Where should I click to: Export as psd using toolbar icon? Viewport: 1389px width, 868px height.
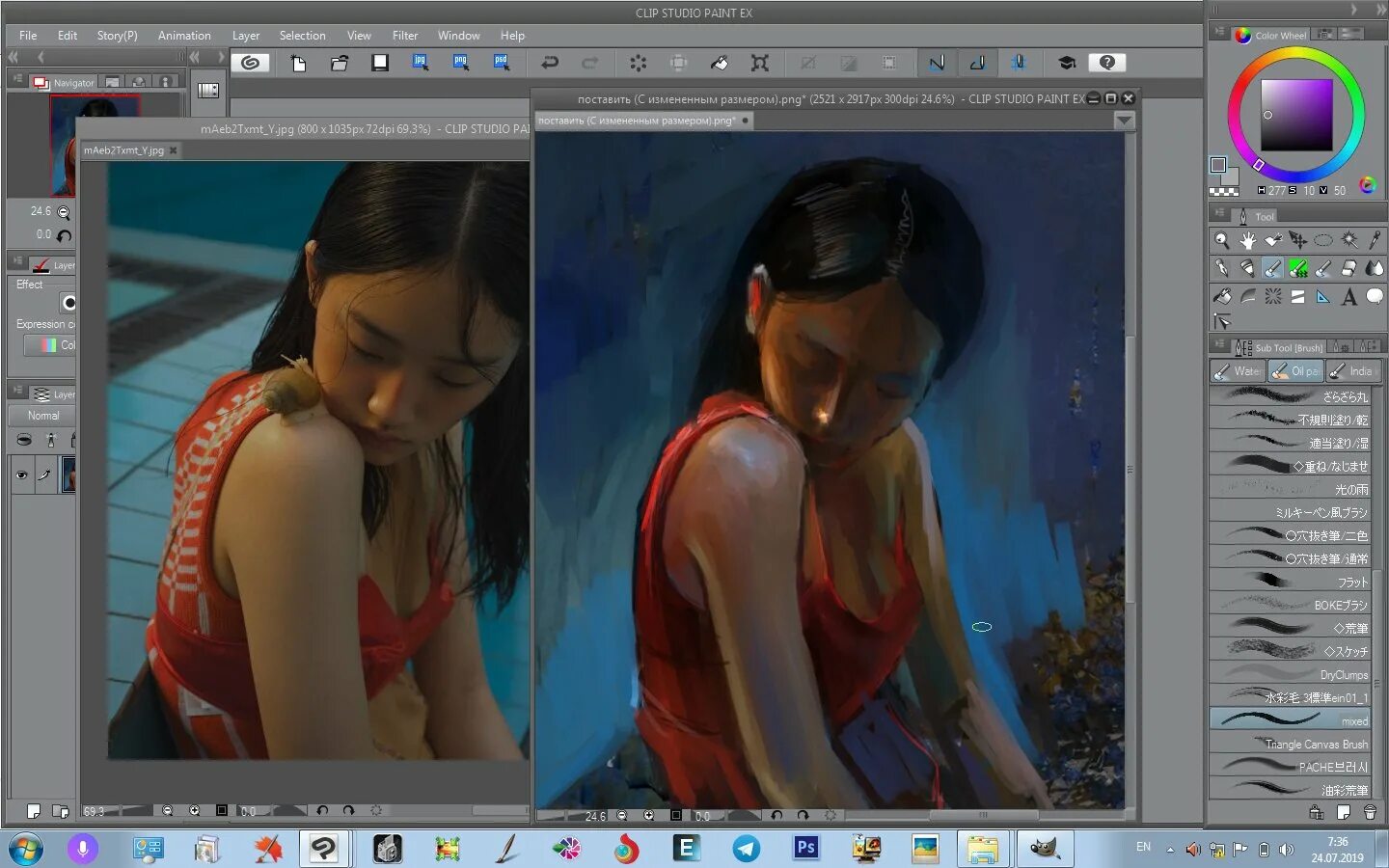[502, 63]
